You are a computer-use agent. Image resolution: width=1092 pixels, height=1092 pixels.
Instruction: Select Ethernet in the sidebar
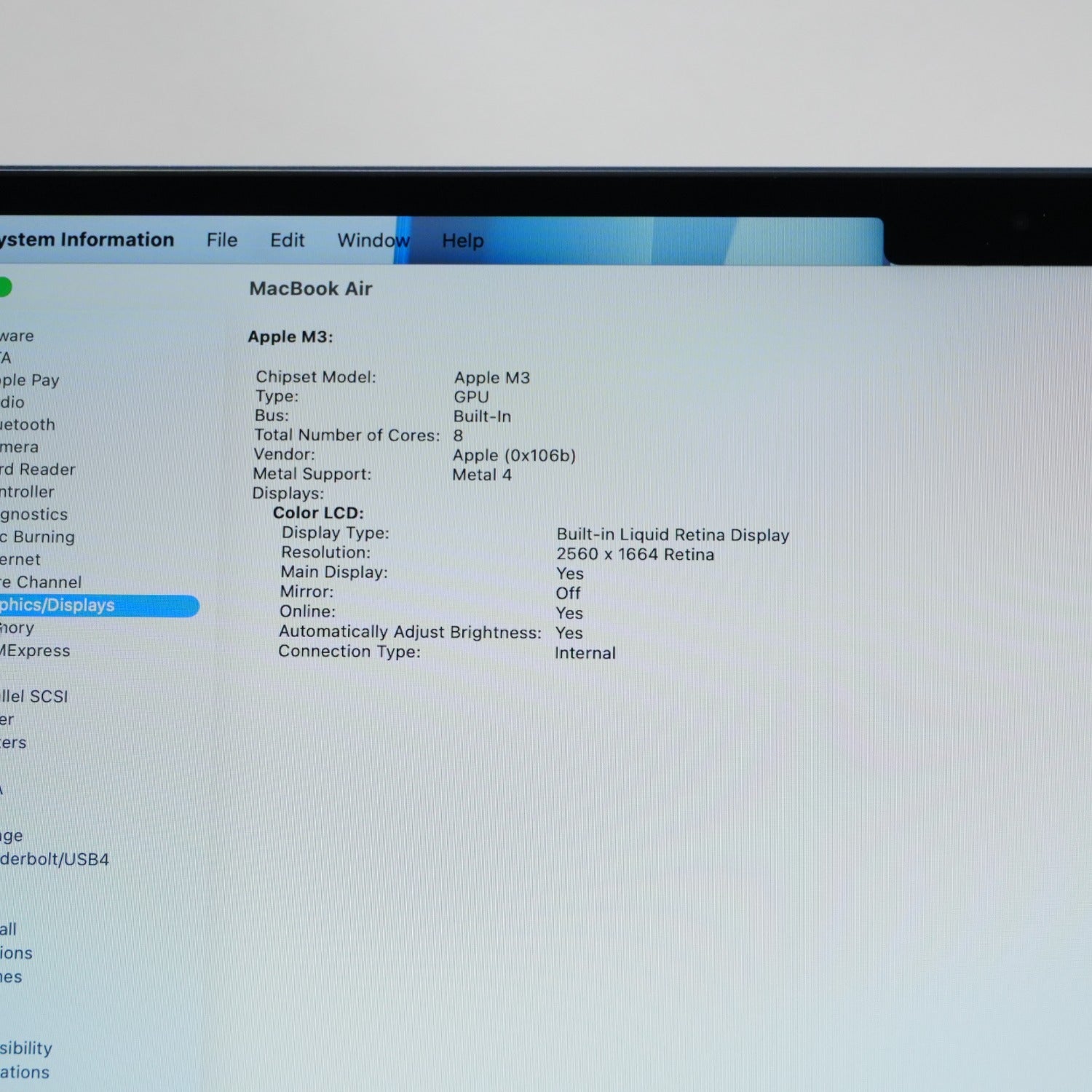pos(20,560)
